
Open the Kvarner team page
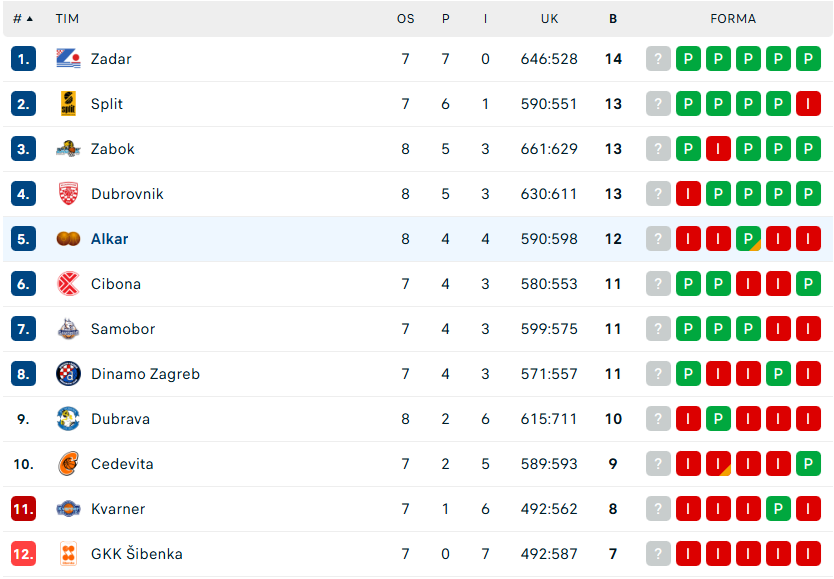click(x=118, y=509)
